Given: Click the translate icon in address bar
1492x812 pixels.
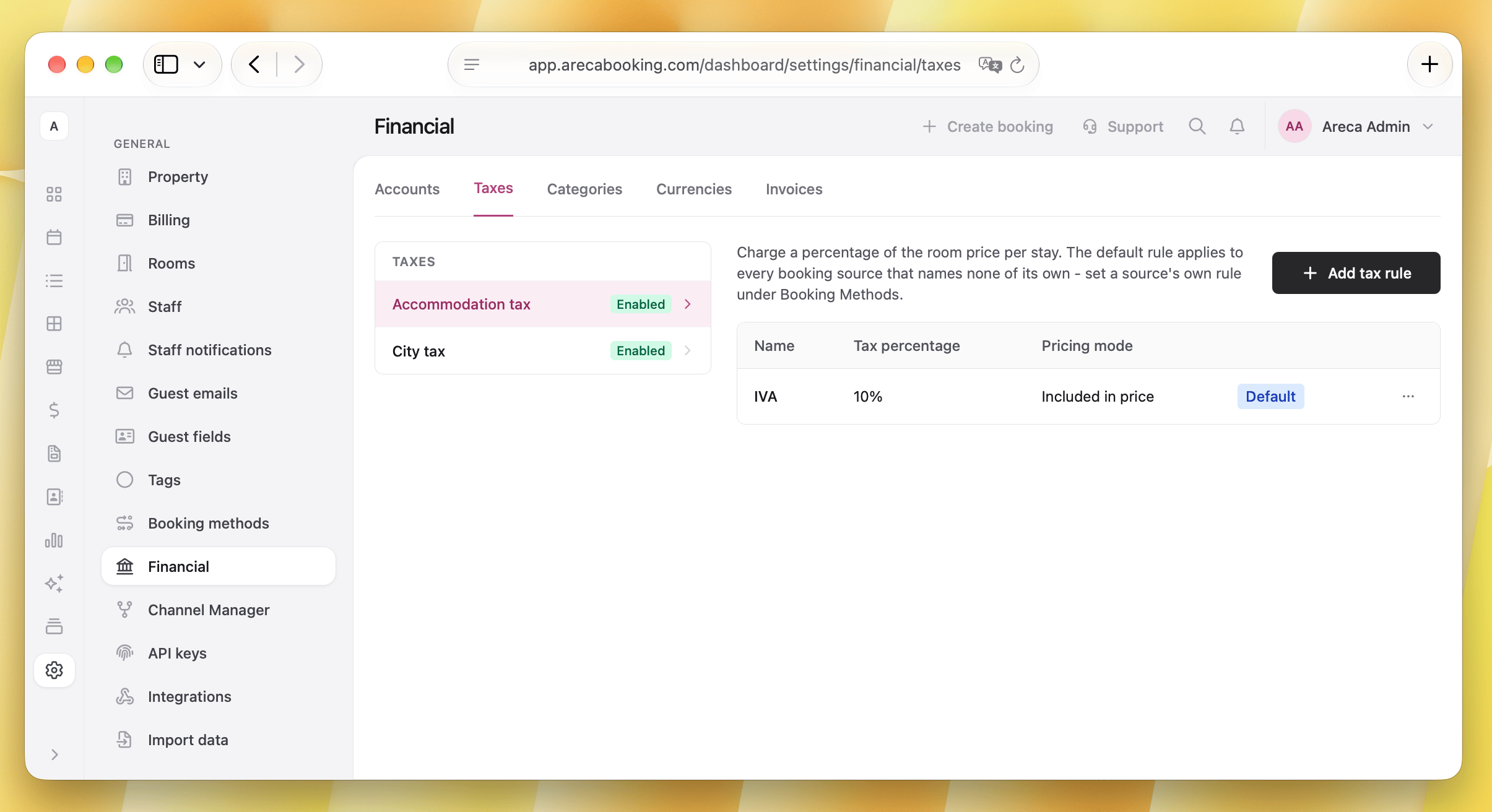Looking at the screenshot, I should coord(990,64).
